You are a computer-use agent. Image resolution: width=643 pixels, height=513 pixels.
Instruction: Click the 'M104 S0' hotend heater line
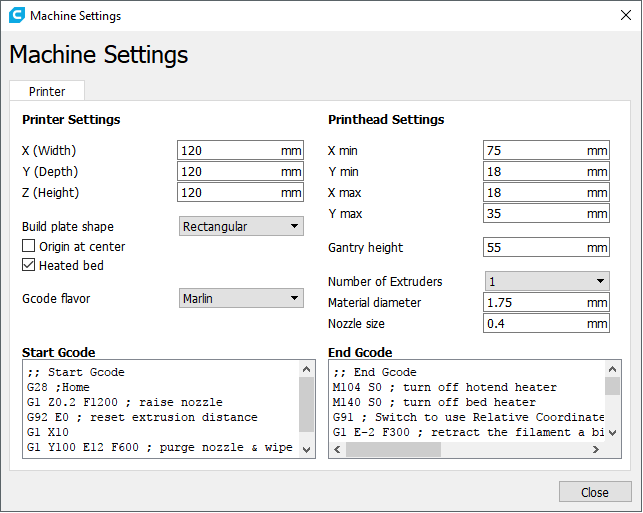(x=445, y=387)
